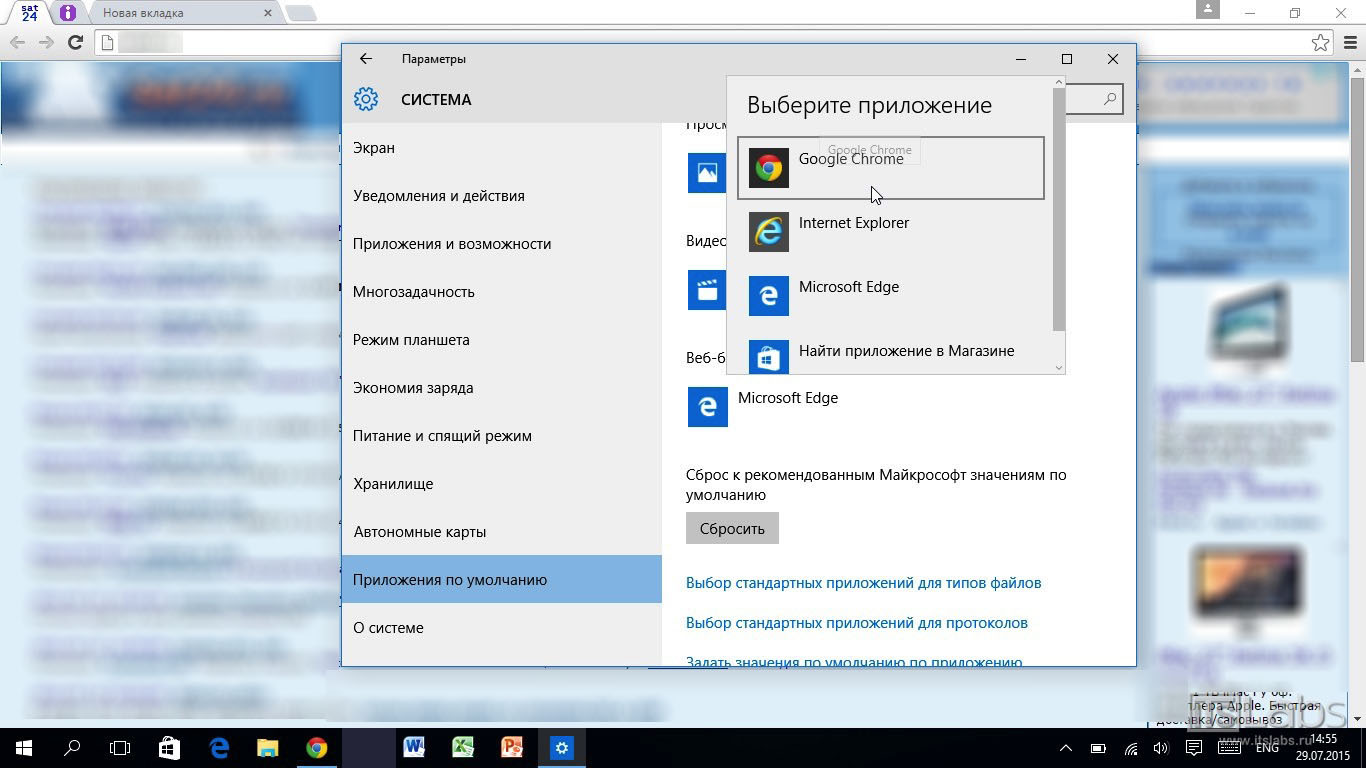1366x768 pixels.
Task: Switch ENG input language indicator
Action: pyautogui.click(x=1266, y=748)
